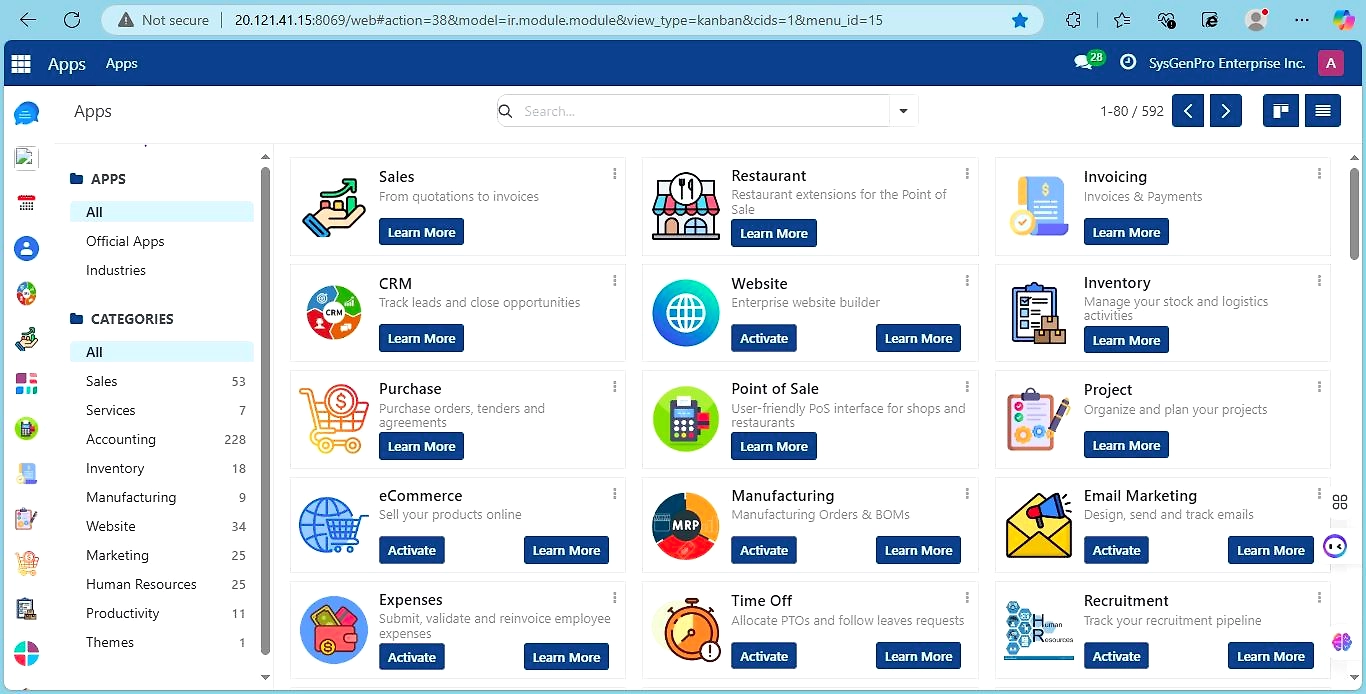This screenshot has height=694, width=1366.
Task: Click Learn More on Sales
Action: (x=421, y=232)
